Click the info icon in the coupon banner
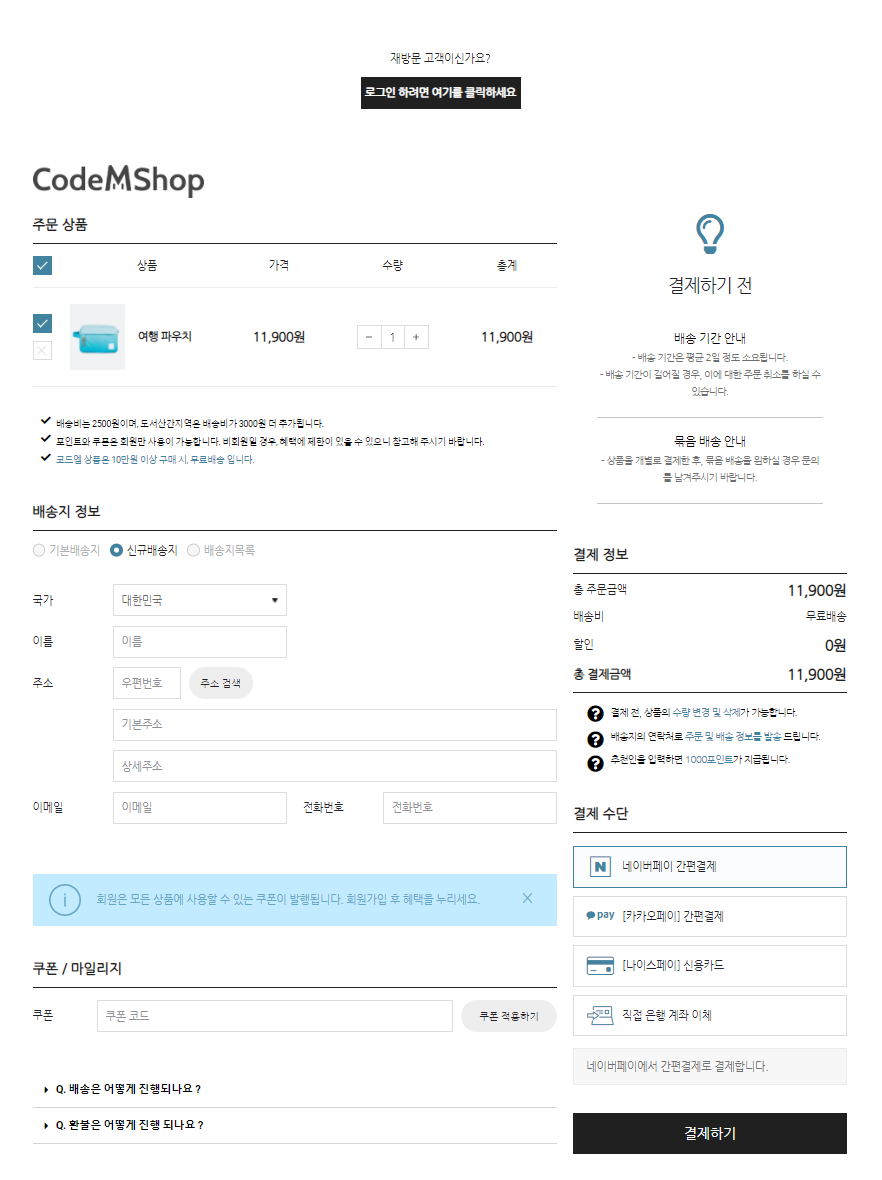Image resolution: width=882 pixels, height=1180 pixels. pyautogui.click(x=65, y=899)
